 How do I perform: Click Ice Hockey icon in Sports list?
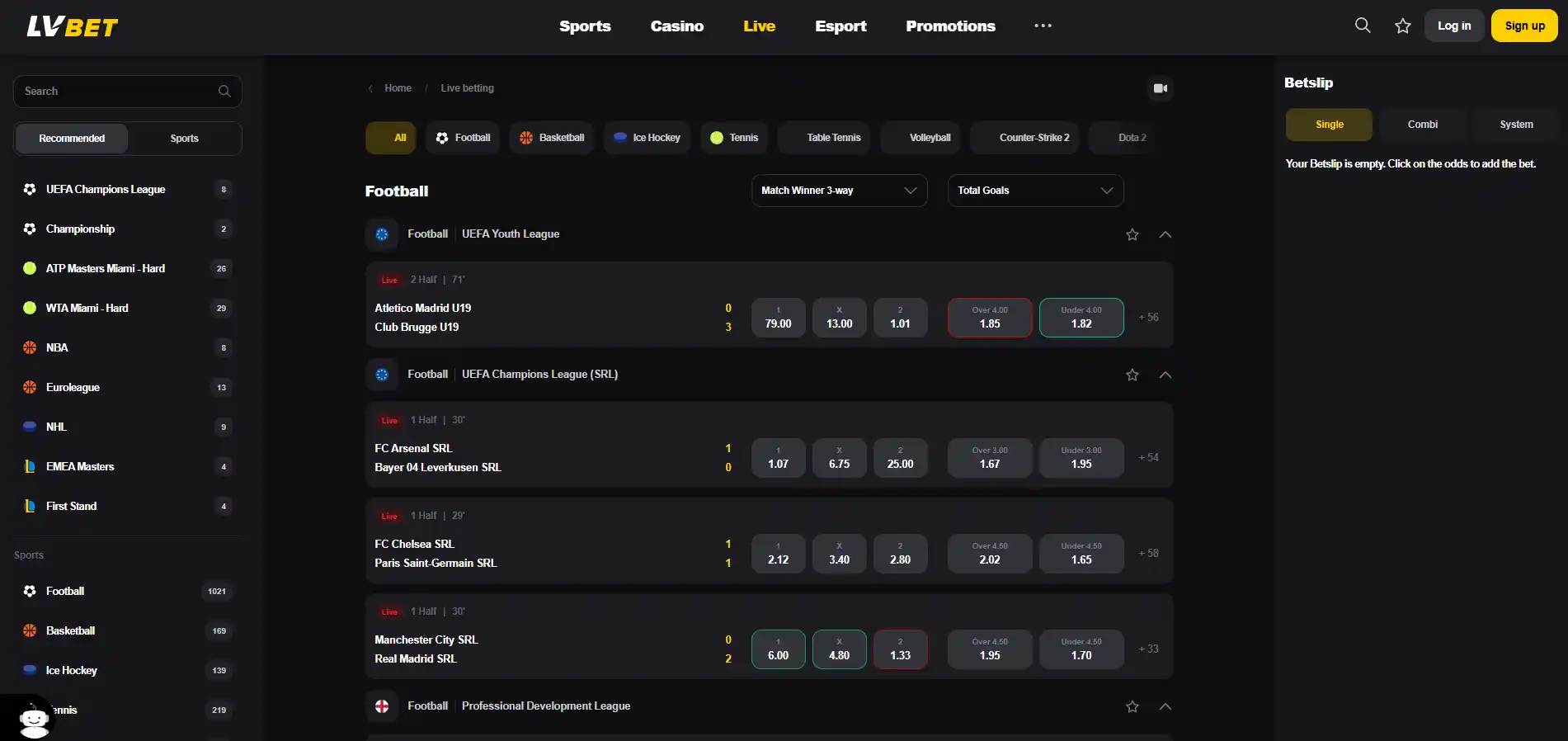pyautogui.click(x=30, y=670)
